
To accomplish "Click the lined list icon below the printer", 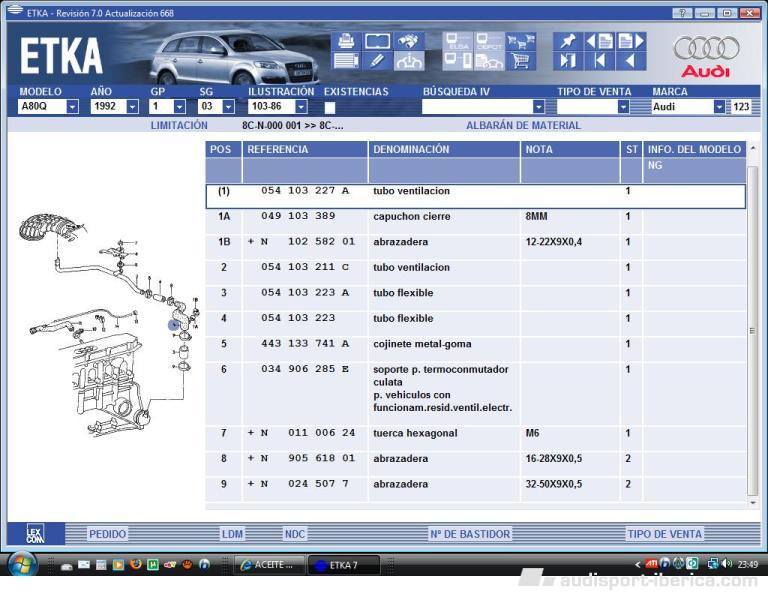I will [346, 61].
